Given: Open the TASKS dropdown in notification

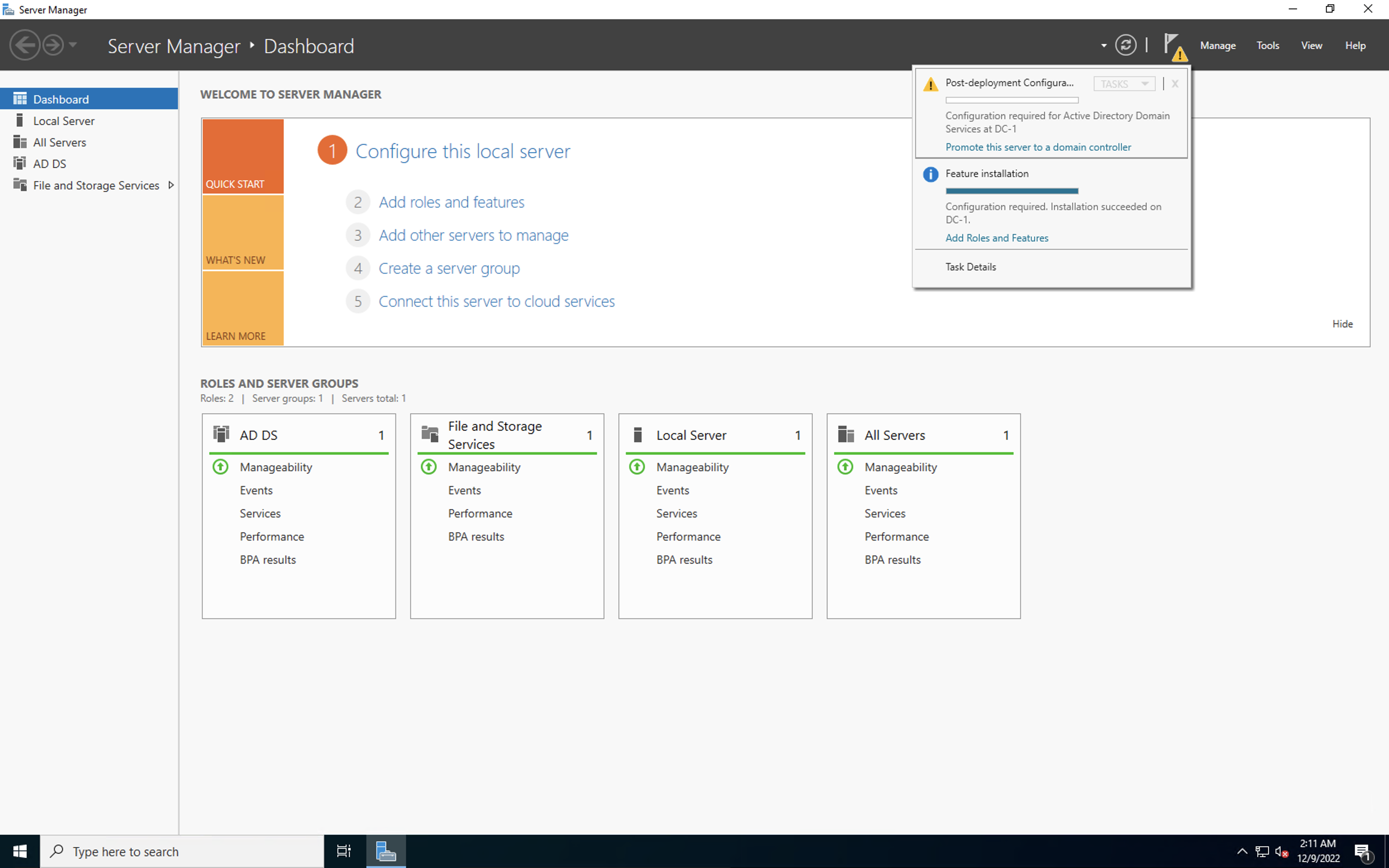Looking at the screenshot, I should click(x=1124, y=84).
